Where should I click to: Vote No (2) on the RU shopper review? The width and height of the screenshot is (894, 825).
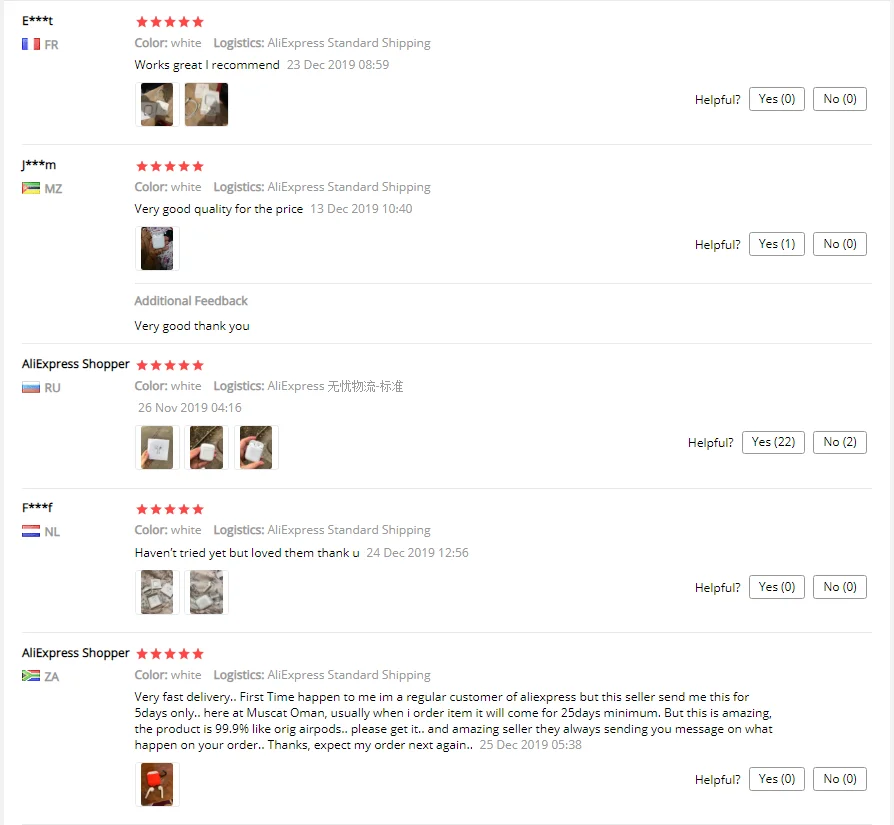(839, 442)
